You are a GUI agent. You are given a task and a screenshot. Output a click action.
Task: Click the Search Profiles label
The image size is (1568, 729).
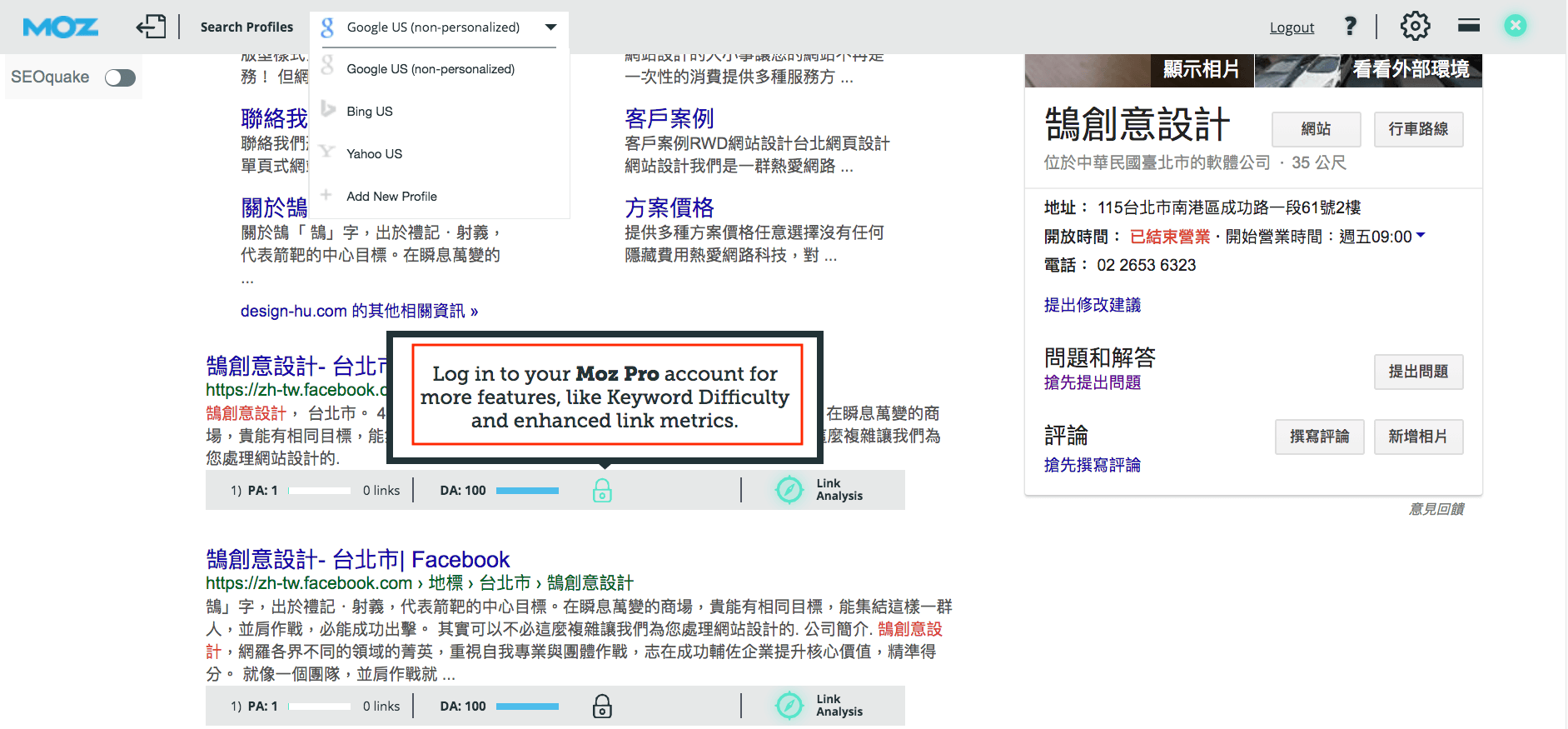pyautogui.click(x=246, y=27)
